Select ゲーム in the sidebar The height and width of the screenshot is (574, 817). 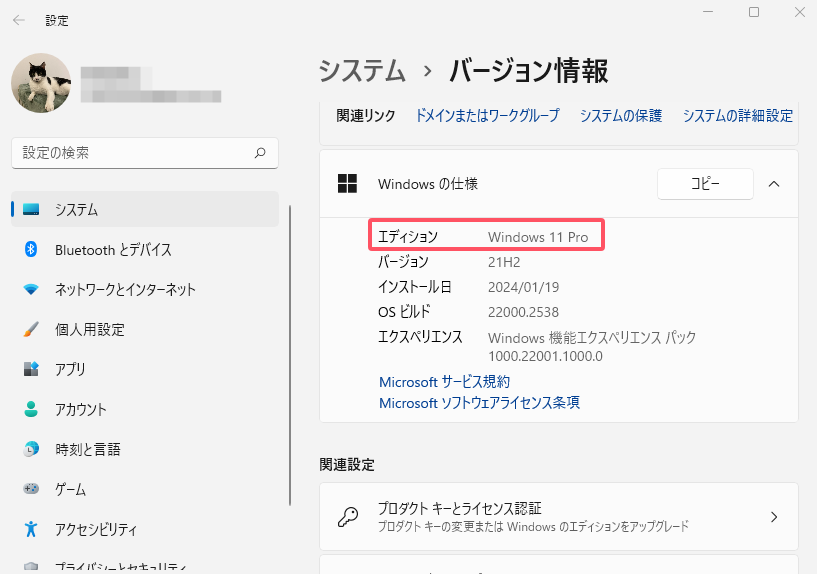(x=145, y=489)
